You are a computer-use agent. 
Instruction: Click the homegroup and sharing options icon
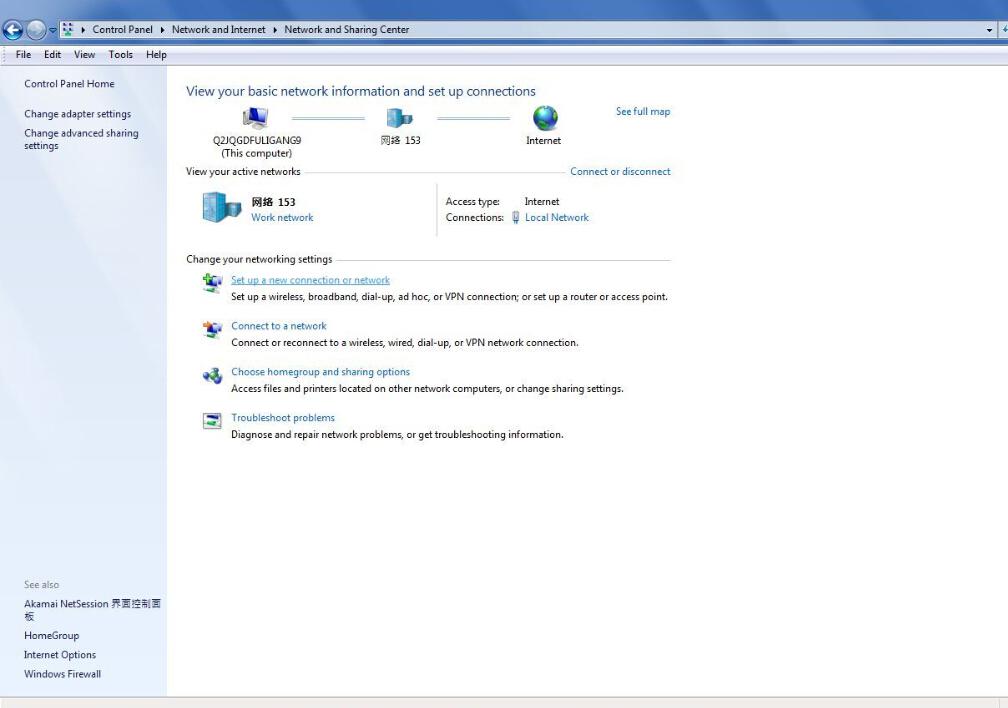pos(212,376)
